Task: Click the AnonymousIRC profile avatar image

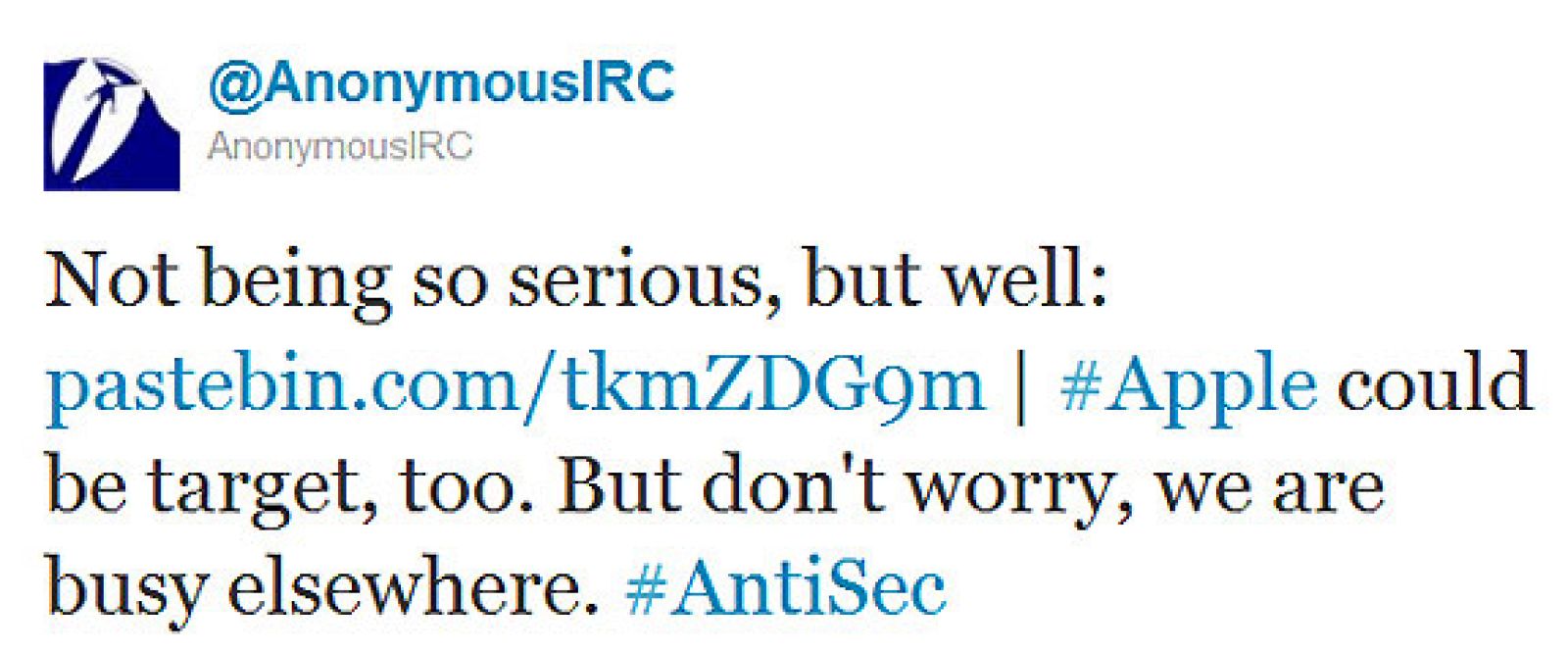Action: 111,124
